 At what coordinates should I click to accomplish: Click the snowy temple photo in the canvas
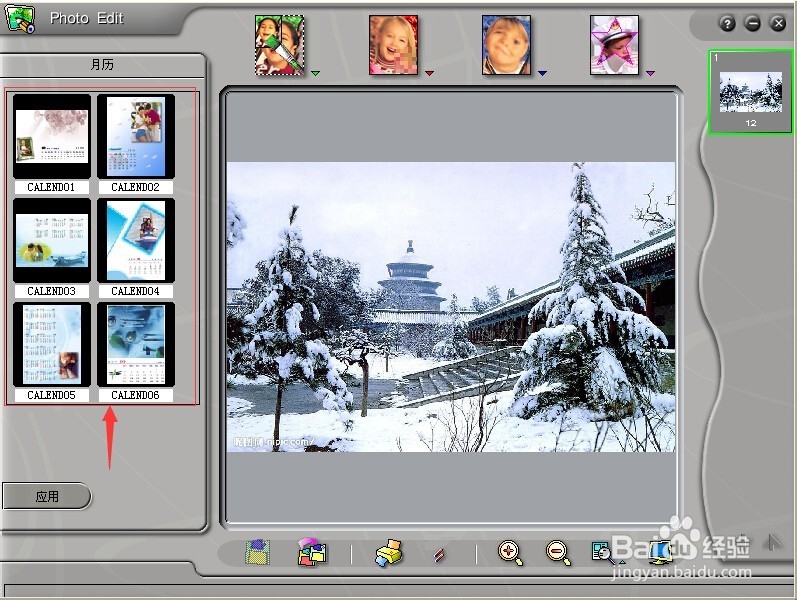(x=451, y=307)
